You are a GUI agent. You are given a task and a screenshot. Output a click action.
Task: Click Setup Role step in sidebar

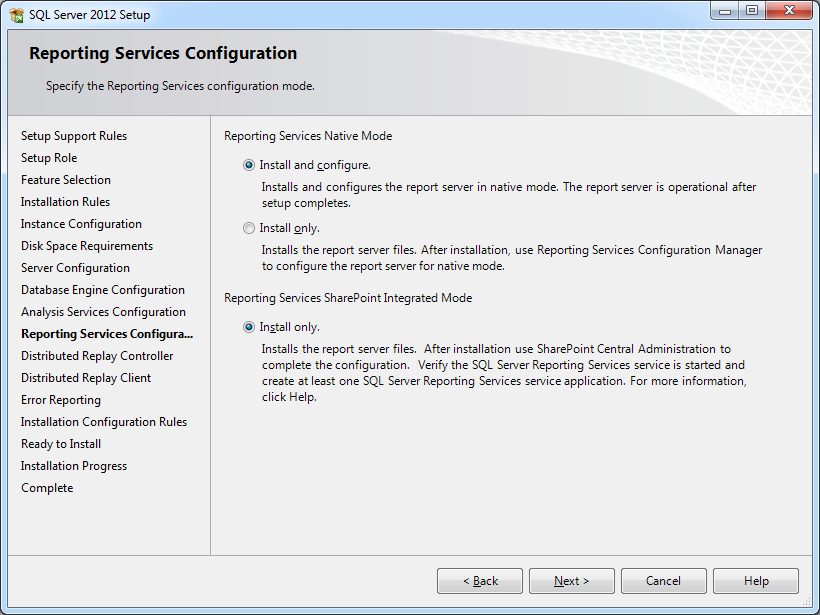(x=49, y=158)
